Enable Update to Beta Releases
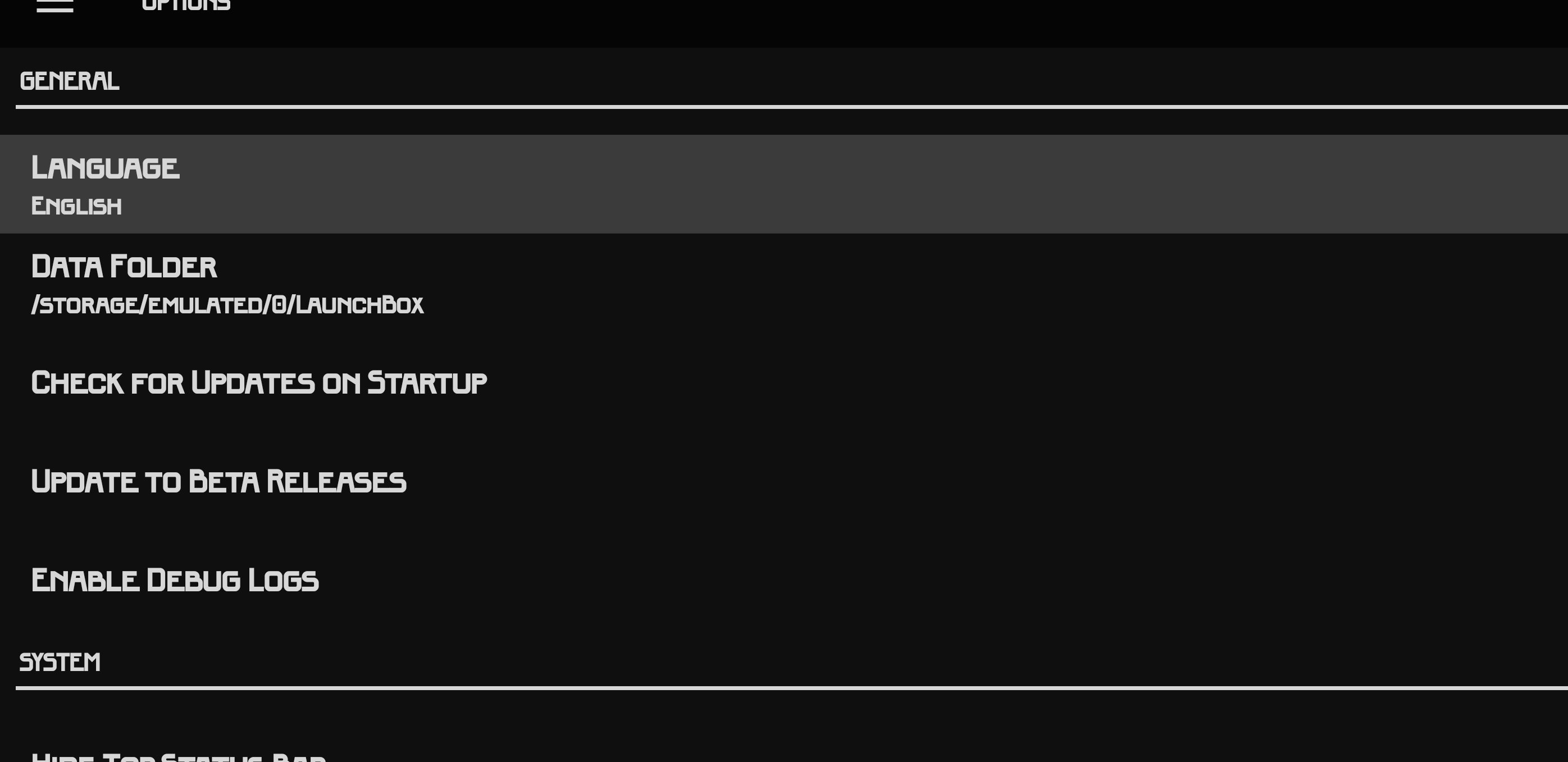The height and width of the screenshot is (762, 1568). [x=784, y=481]
